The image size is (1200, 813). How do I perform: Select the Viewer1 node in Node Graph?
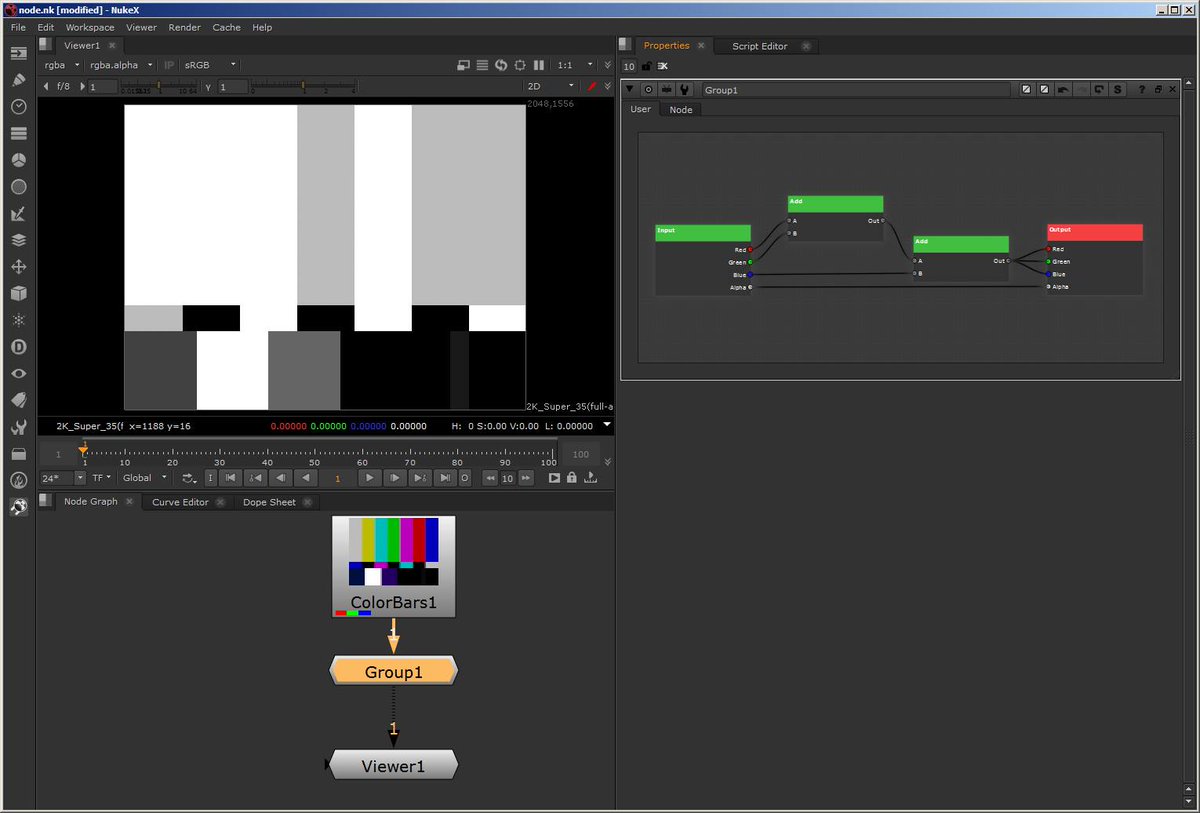point(393,766)
